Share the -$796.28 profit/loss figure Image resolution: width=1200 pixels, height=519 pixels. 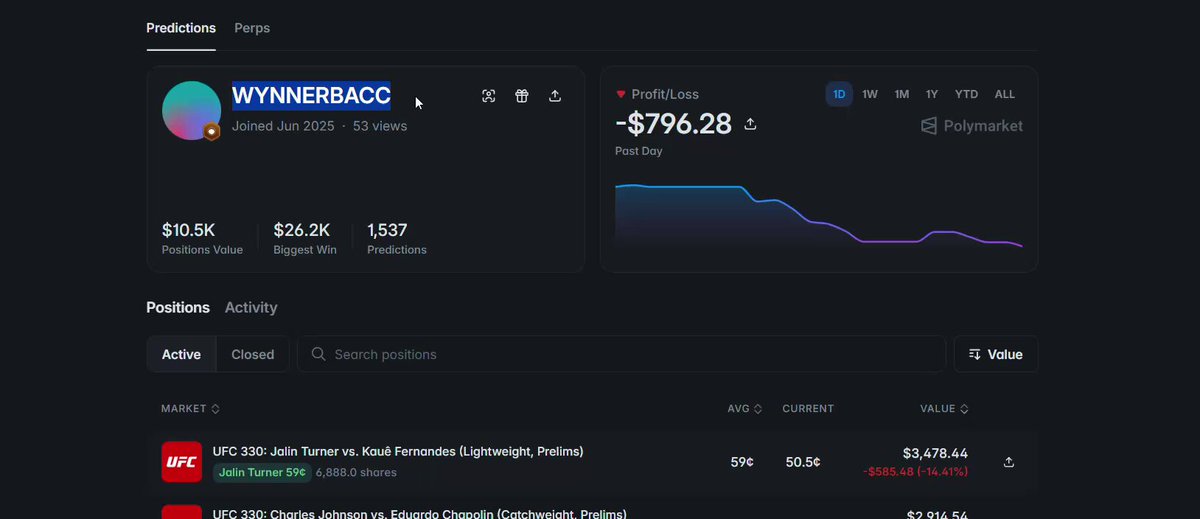coord(750,124)
